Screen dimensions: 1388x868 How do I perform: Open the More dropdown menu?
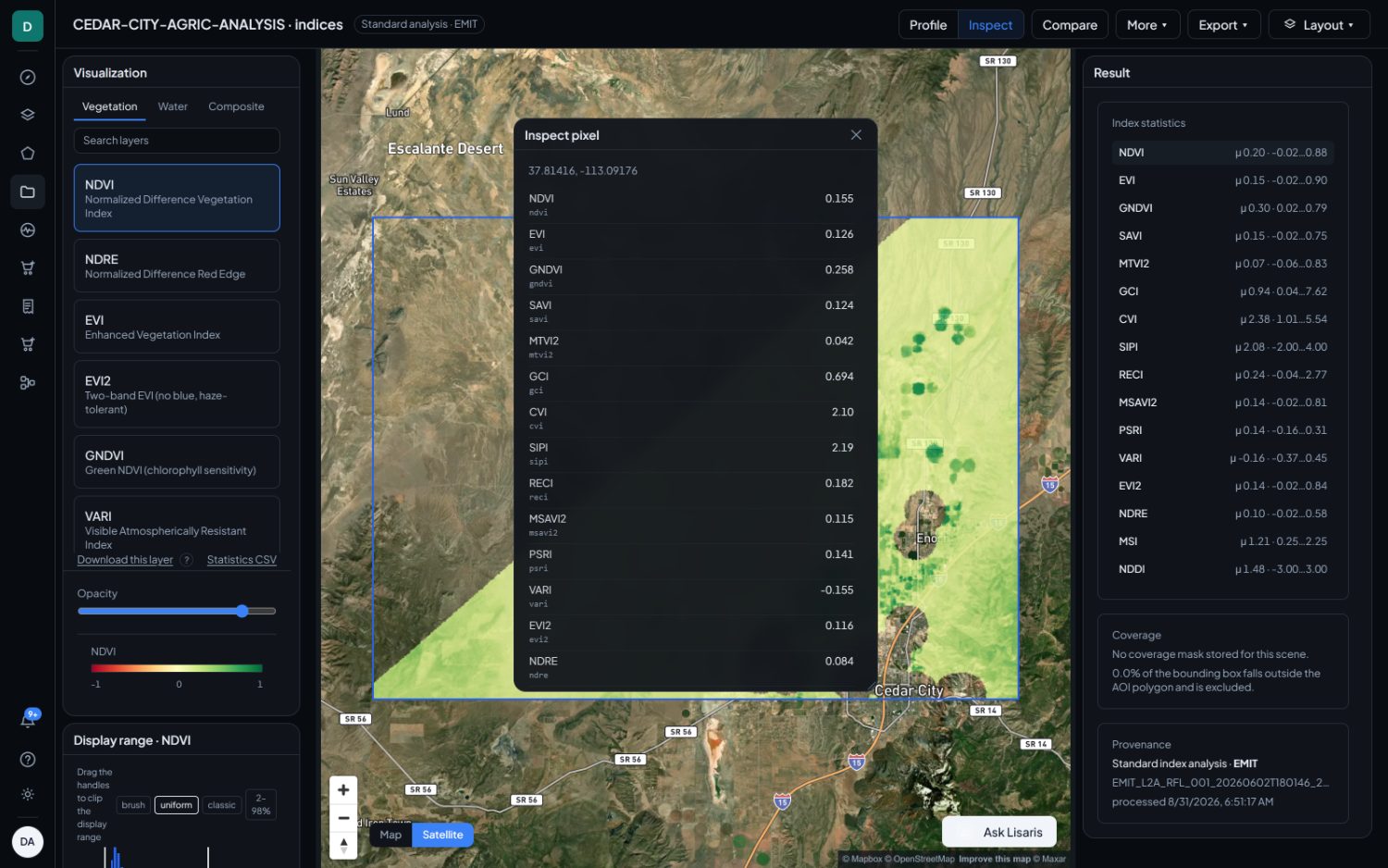pyautogui.click(x=1147, y=25)
